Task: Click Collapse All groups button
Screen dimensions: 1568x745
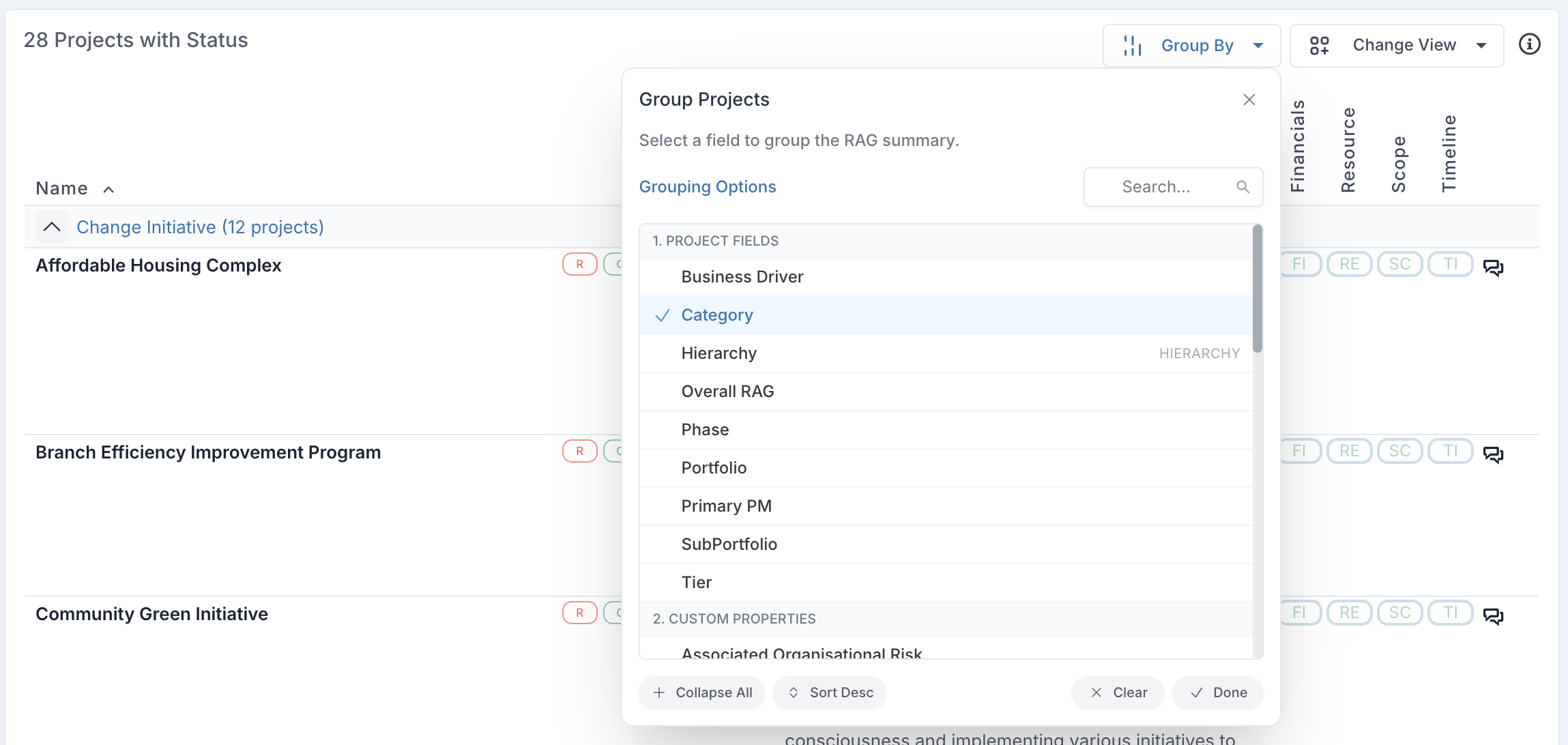Action: click(702, 692)
